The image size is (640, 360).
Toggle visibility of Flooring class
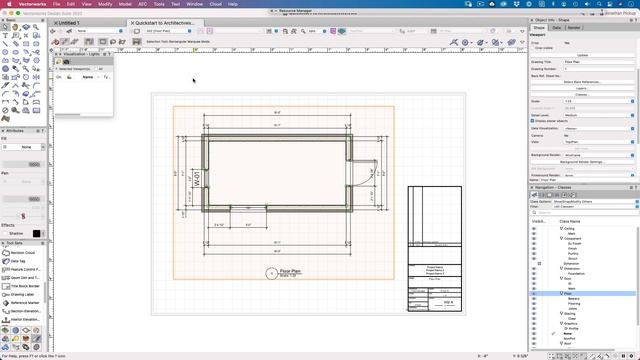(534, 304)
